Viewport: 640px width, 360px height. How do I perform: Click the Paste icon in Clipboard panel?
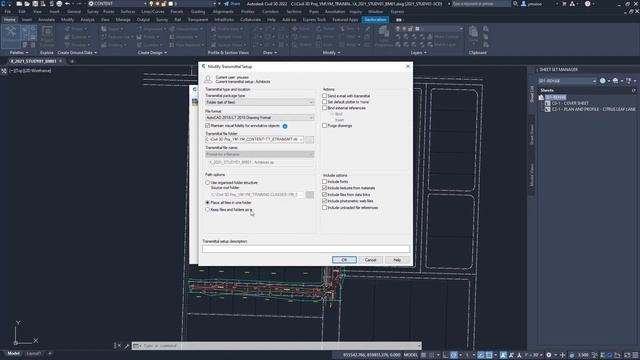[x=473, y=32]
